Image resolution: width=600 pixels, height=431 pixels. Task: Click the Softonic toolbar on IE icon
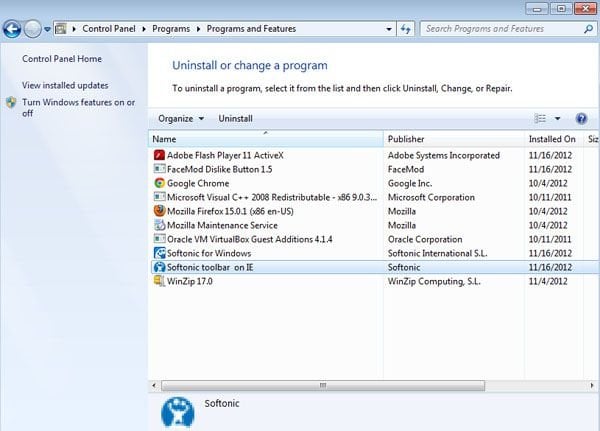[x=159, y=267]
